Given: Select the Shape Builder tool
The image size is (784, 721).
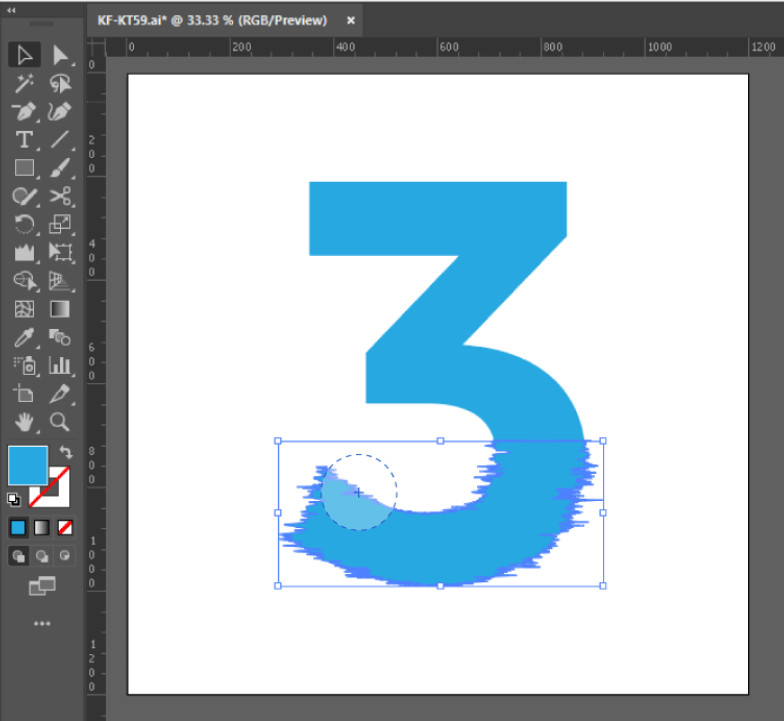Looking at the screenshot, I should pos(24,280).
